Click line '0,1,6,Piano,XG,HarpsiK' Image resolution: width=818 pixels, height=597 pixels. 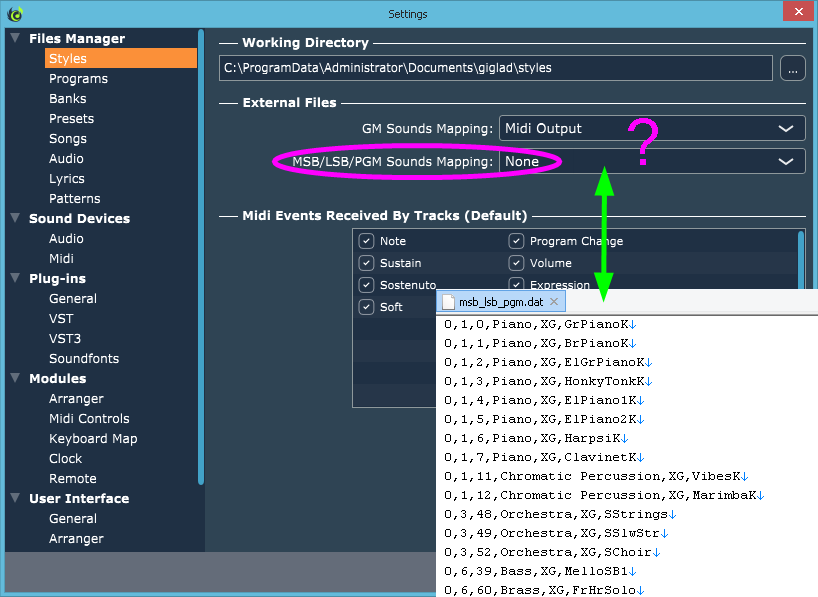tap(536, 438)
